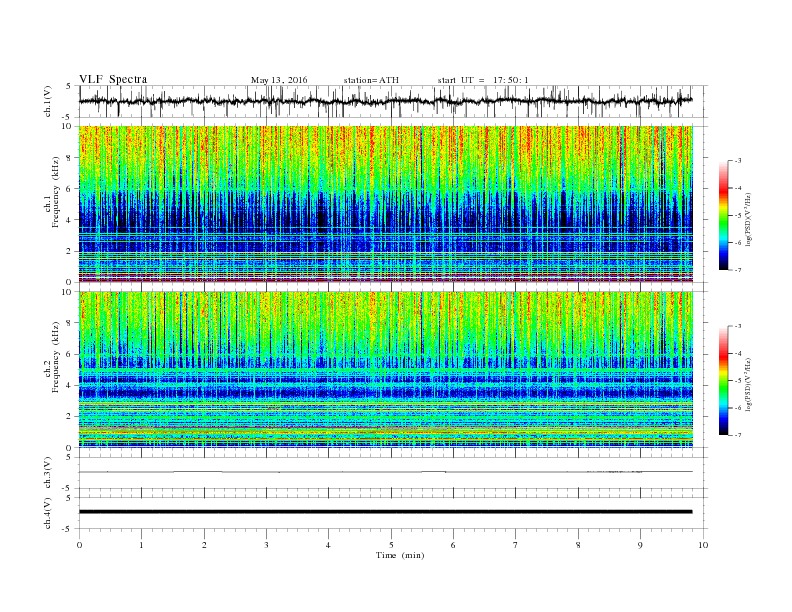Click the "ch.4(V)" axis label
The height and width of the screenshot is (612, 792).
pyautogui.click(x=48, y=514)
